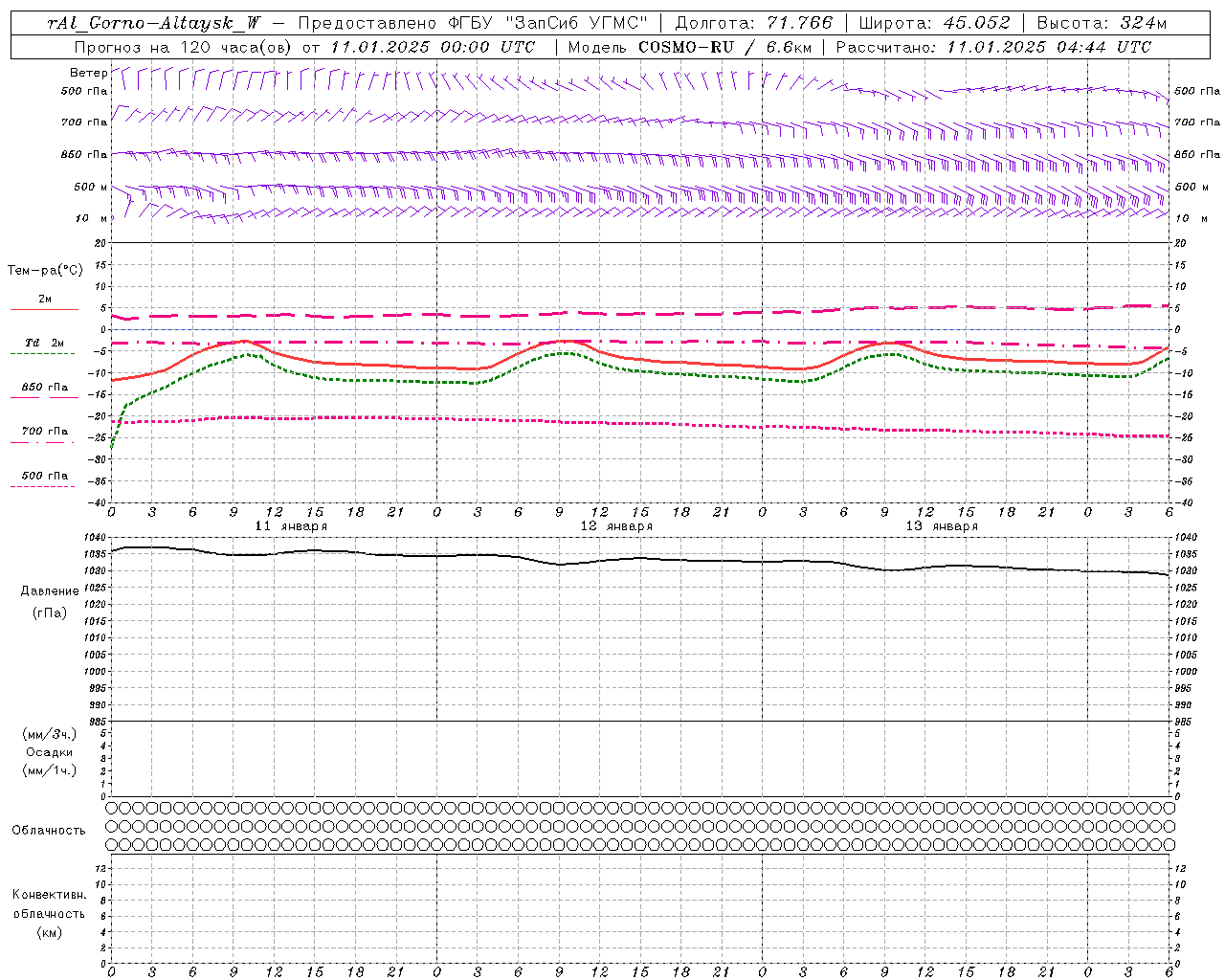Click the 'Долгота: 71.766' header value
Screen dimensions: 1225x980
tap(754, 24)
